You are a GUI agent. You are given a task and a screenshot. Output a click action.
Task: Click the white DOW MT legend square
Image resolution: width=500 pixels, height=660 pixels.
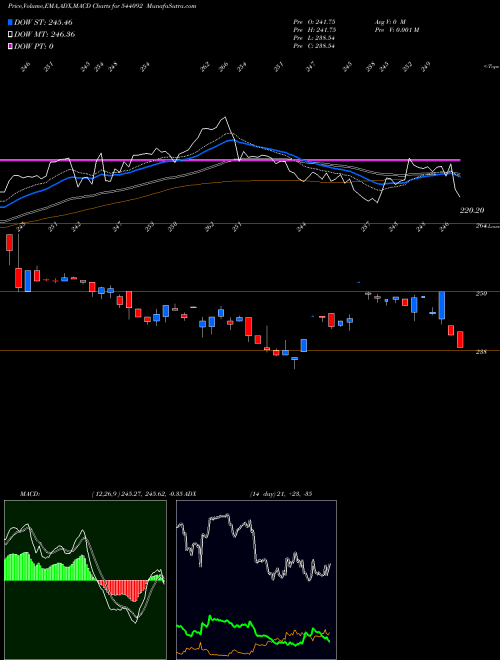click(x=10, y=35)
